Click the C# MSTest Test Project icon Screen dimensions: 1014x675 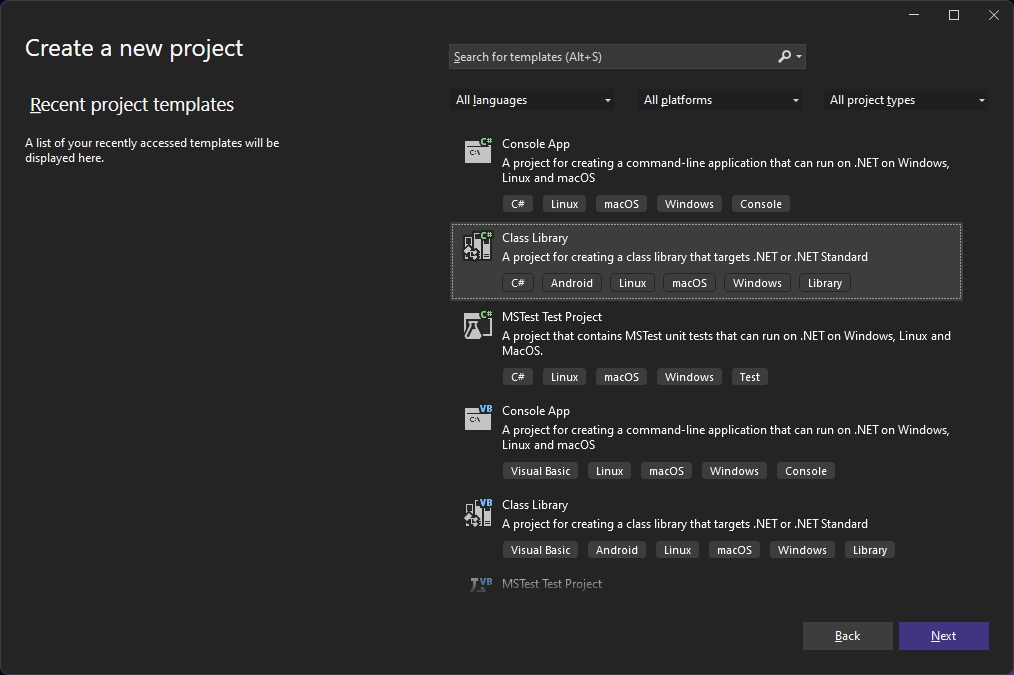pos(478,324)
